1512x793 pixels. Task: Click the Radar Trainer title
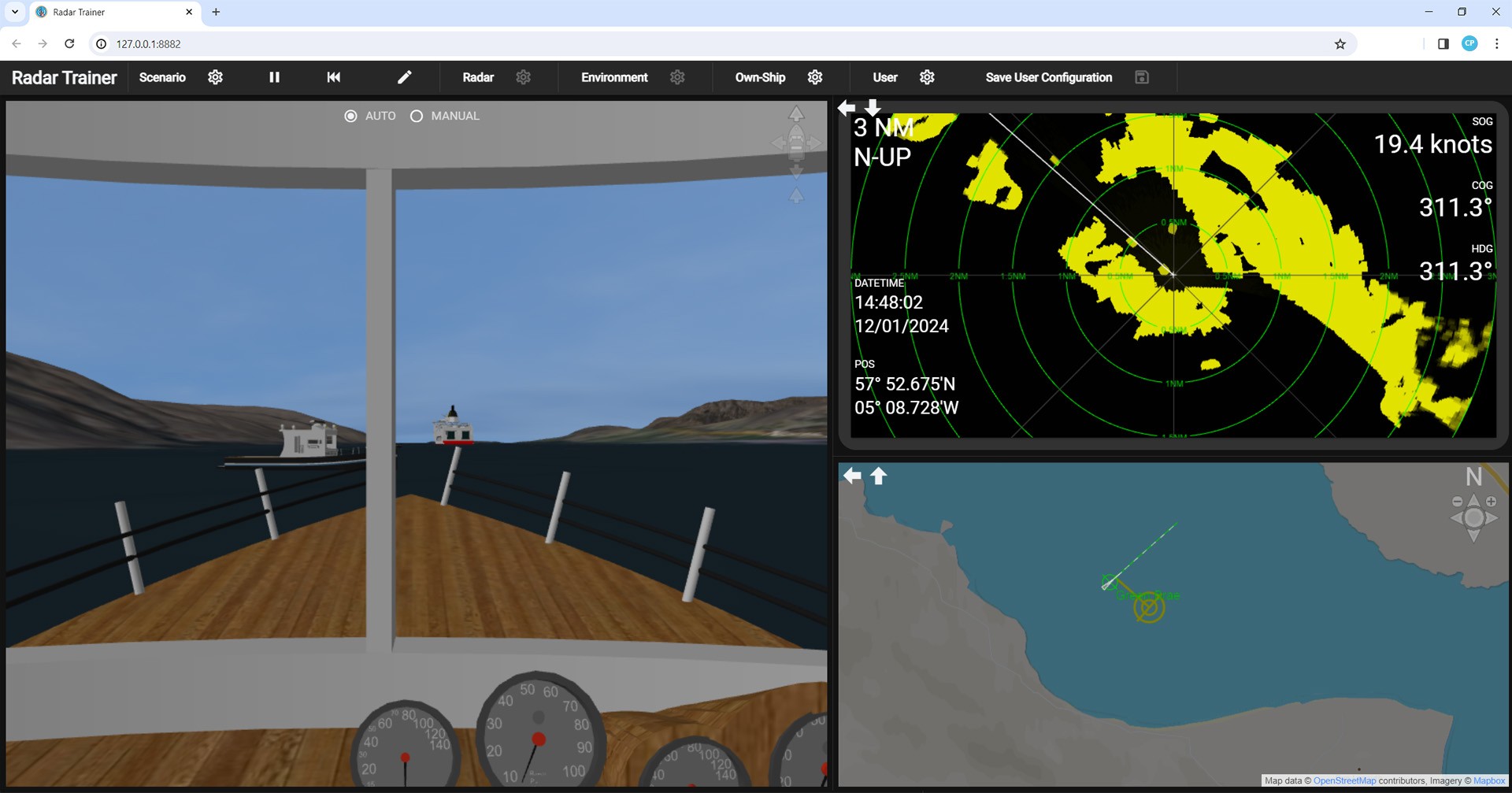click(64, 77)
